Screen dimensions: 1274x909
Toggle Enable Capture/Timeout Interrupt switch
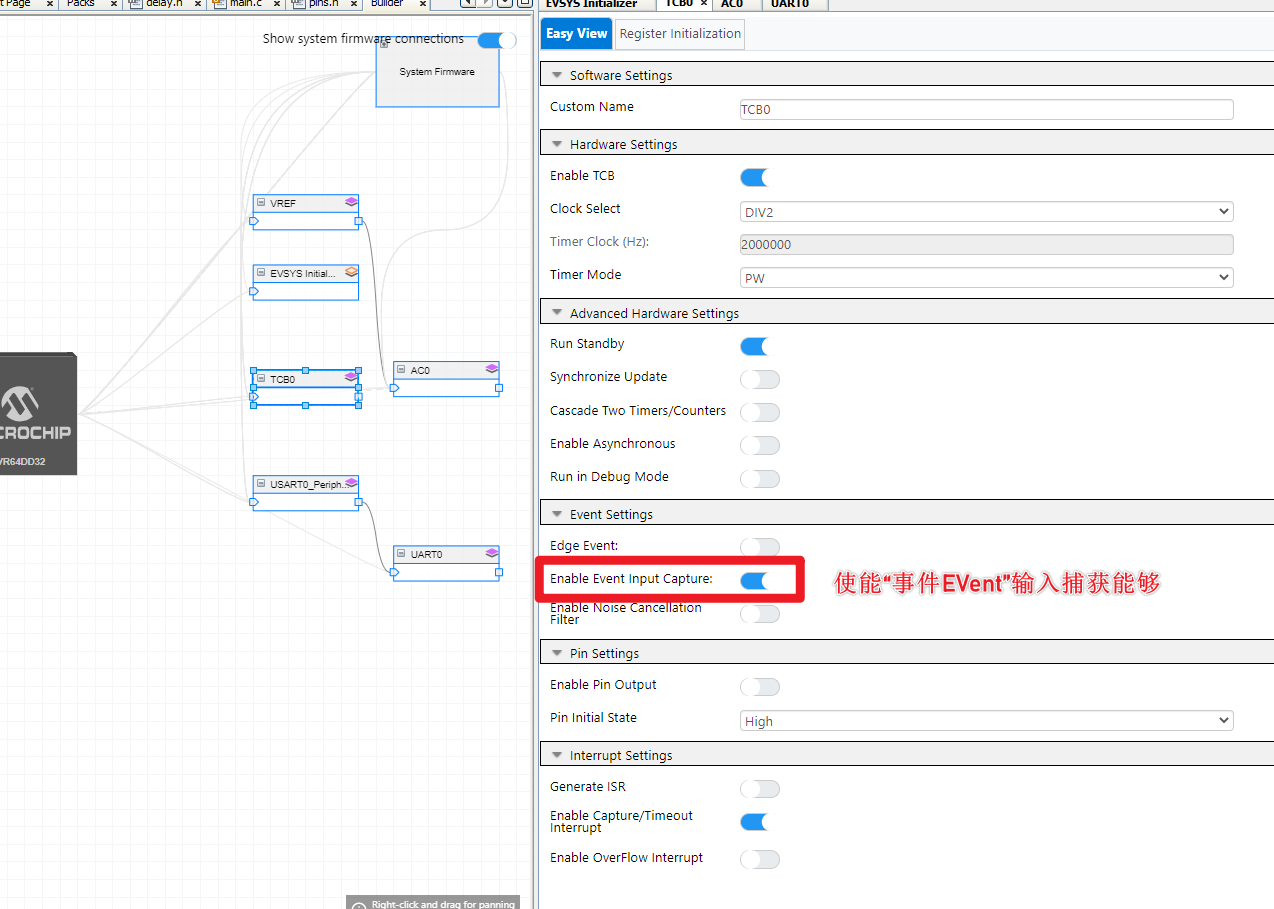(754, 821)
